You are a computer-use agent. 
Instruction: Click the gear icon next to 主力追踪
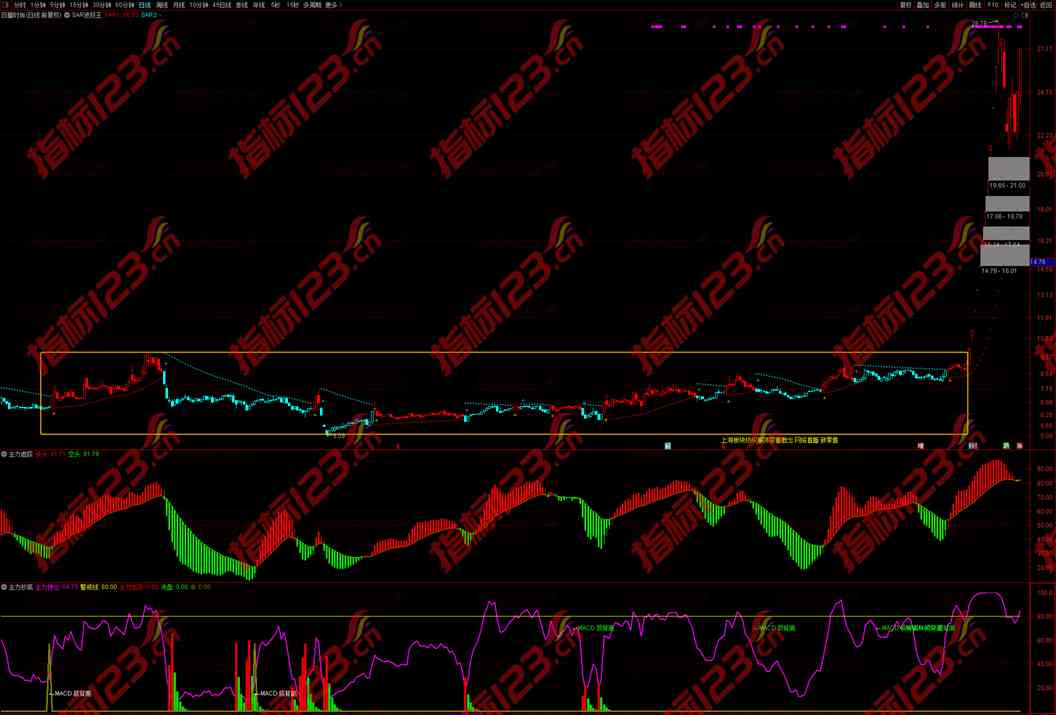pos(5,454)
